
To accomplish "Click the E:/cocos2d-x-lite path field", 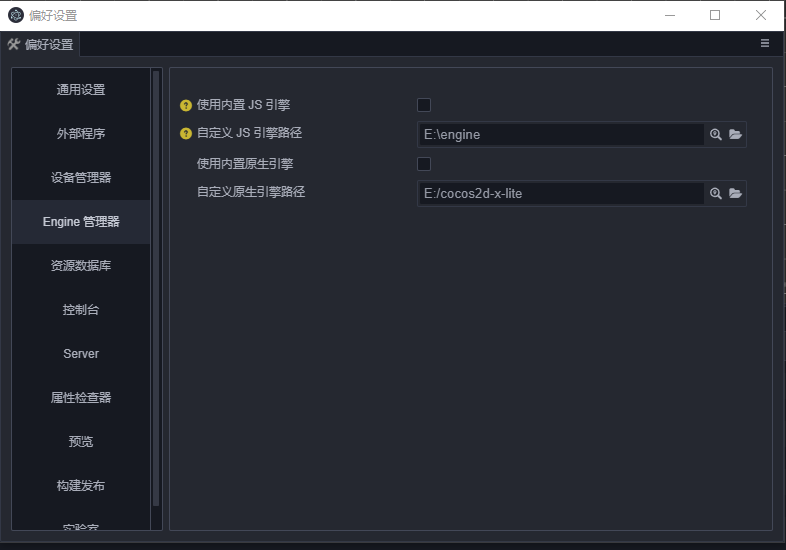I will click(560, 194).
